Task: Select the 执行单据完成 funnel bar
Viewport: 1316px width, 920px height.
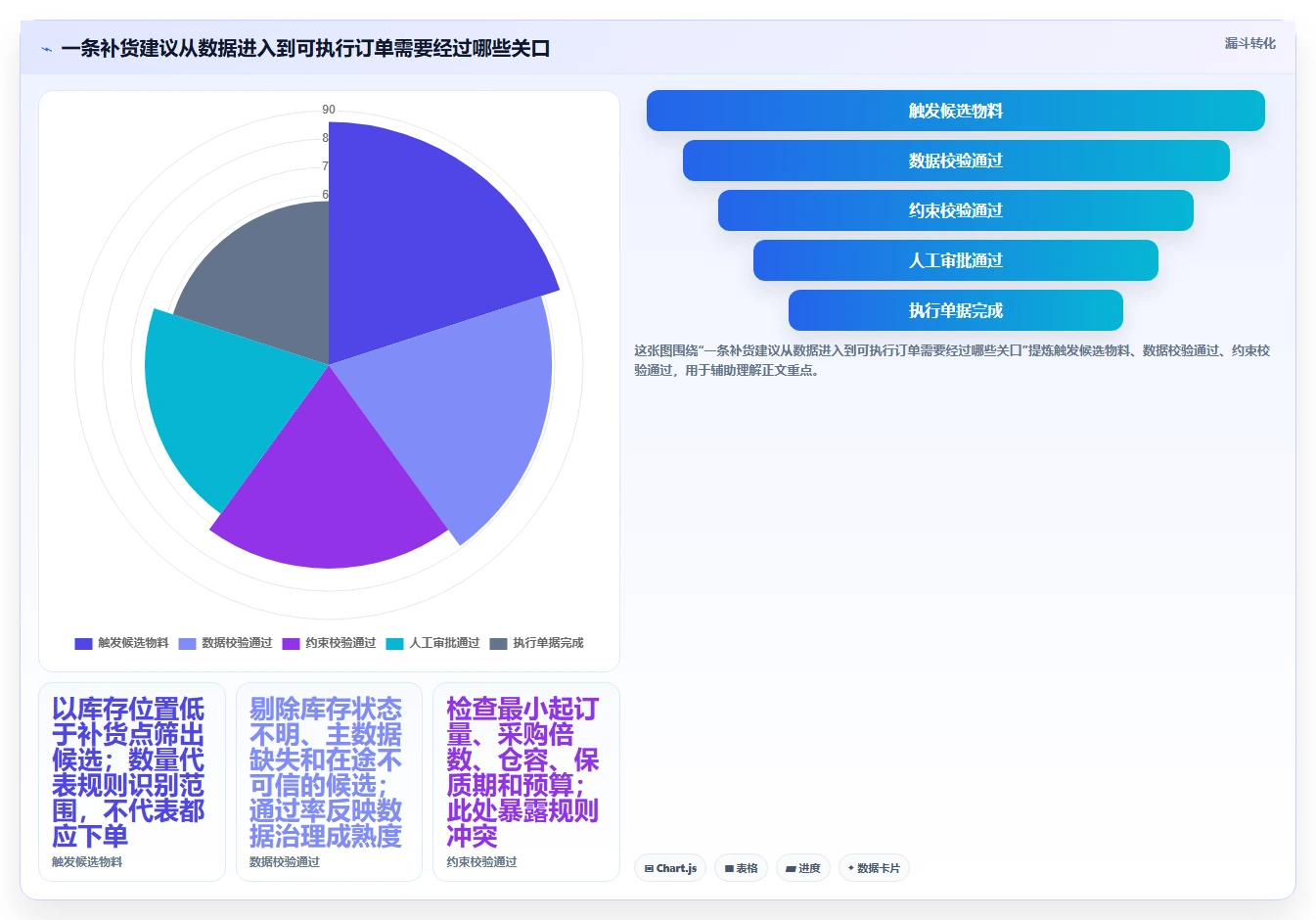Action: [x=956, y=310]
